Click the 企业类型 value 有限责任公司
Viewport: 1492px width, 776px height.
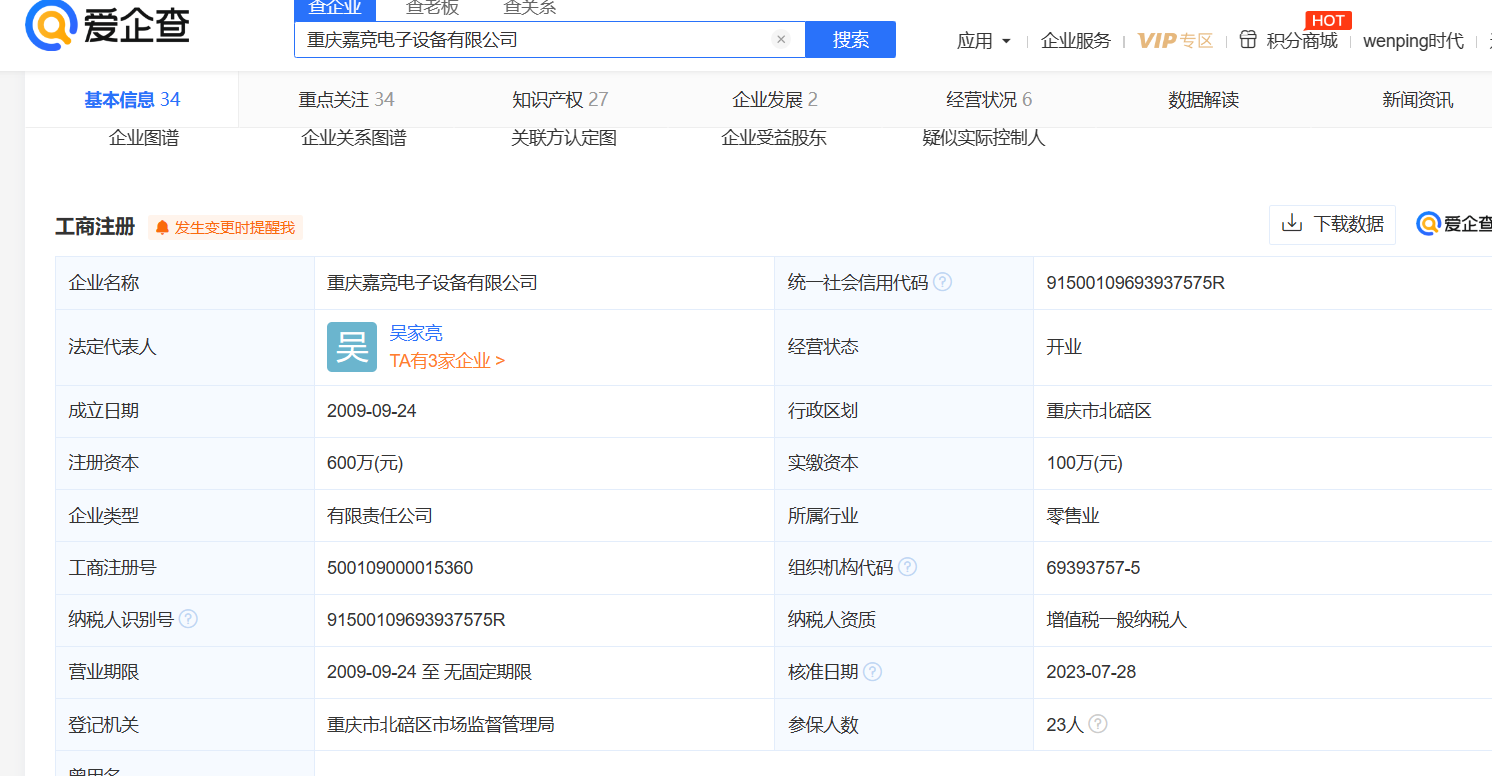point(380,516)
